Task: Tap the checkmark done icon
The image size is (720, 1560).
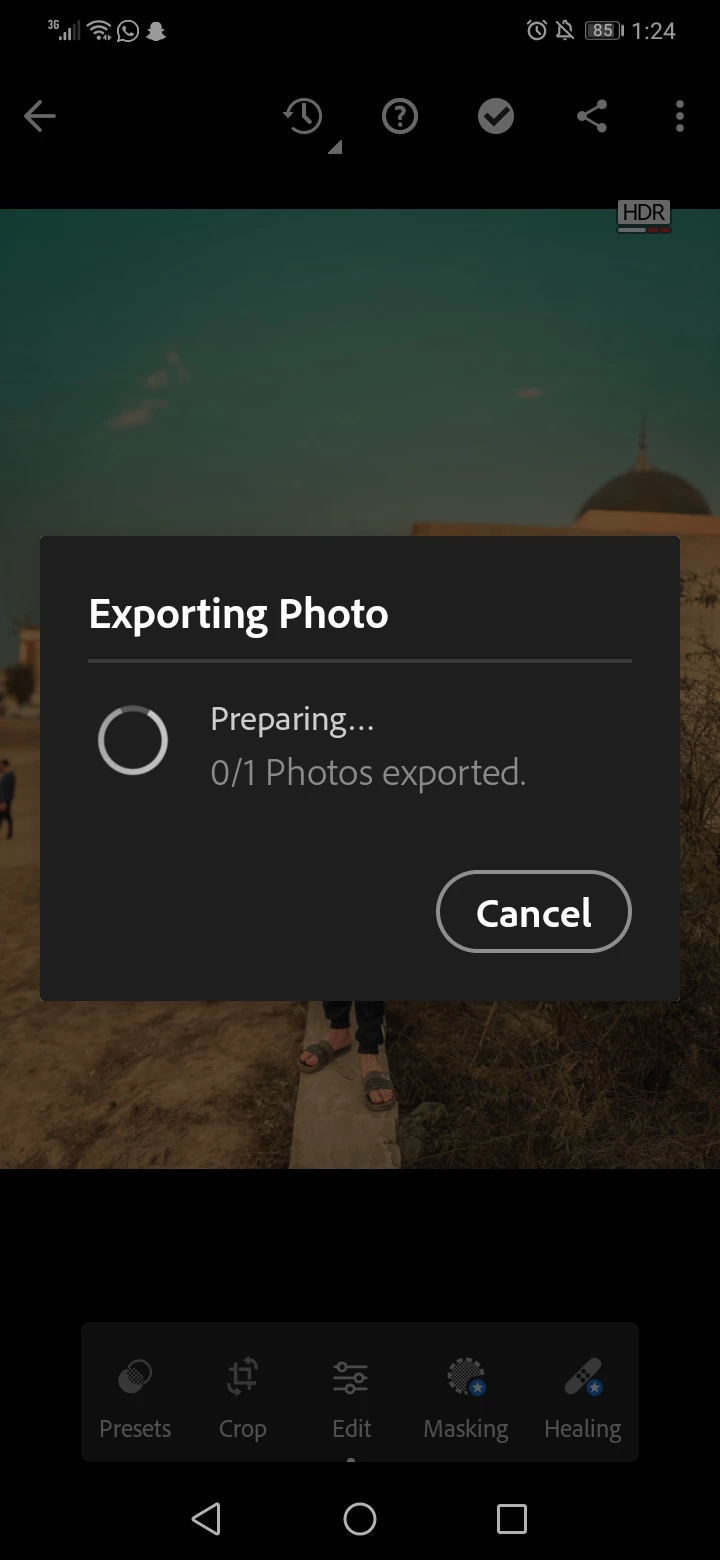Action: tap(496, 117)
